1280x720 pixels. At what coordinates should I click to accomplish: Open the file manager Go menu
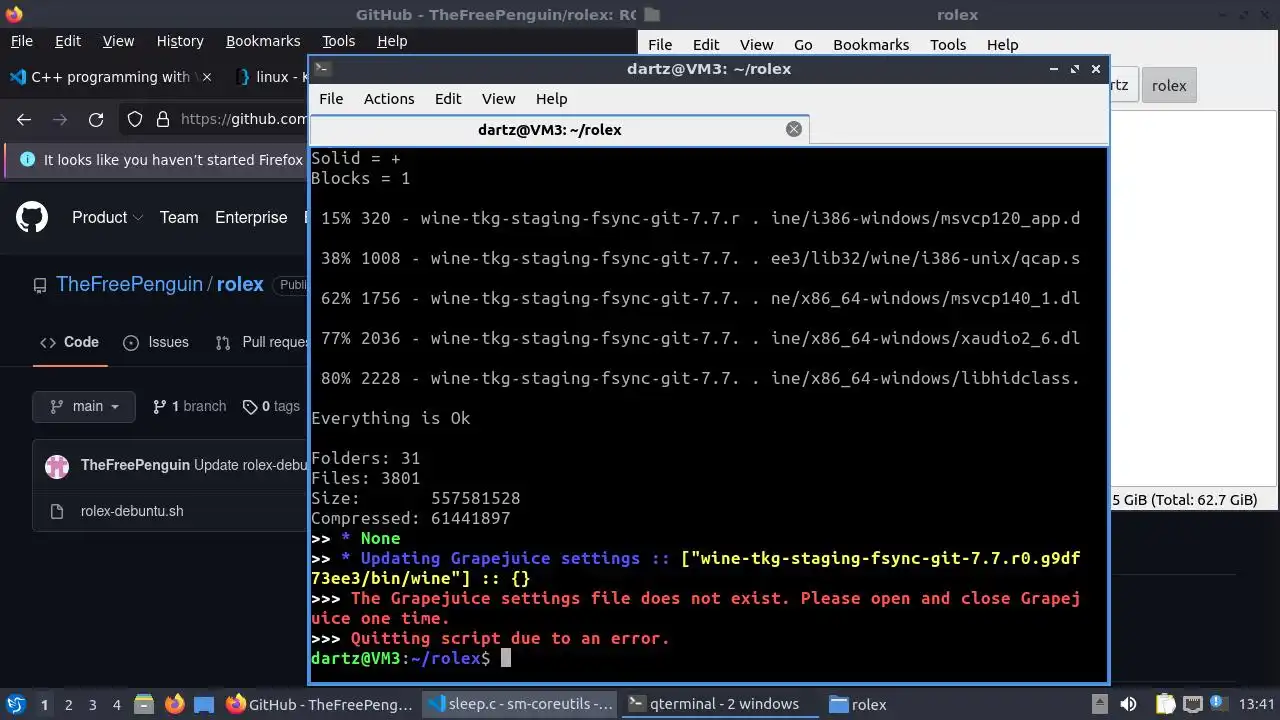click(x=803, y=44)
